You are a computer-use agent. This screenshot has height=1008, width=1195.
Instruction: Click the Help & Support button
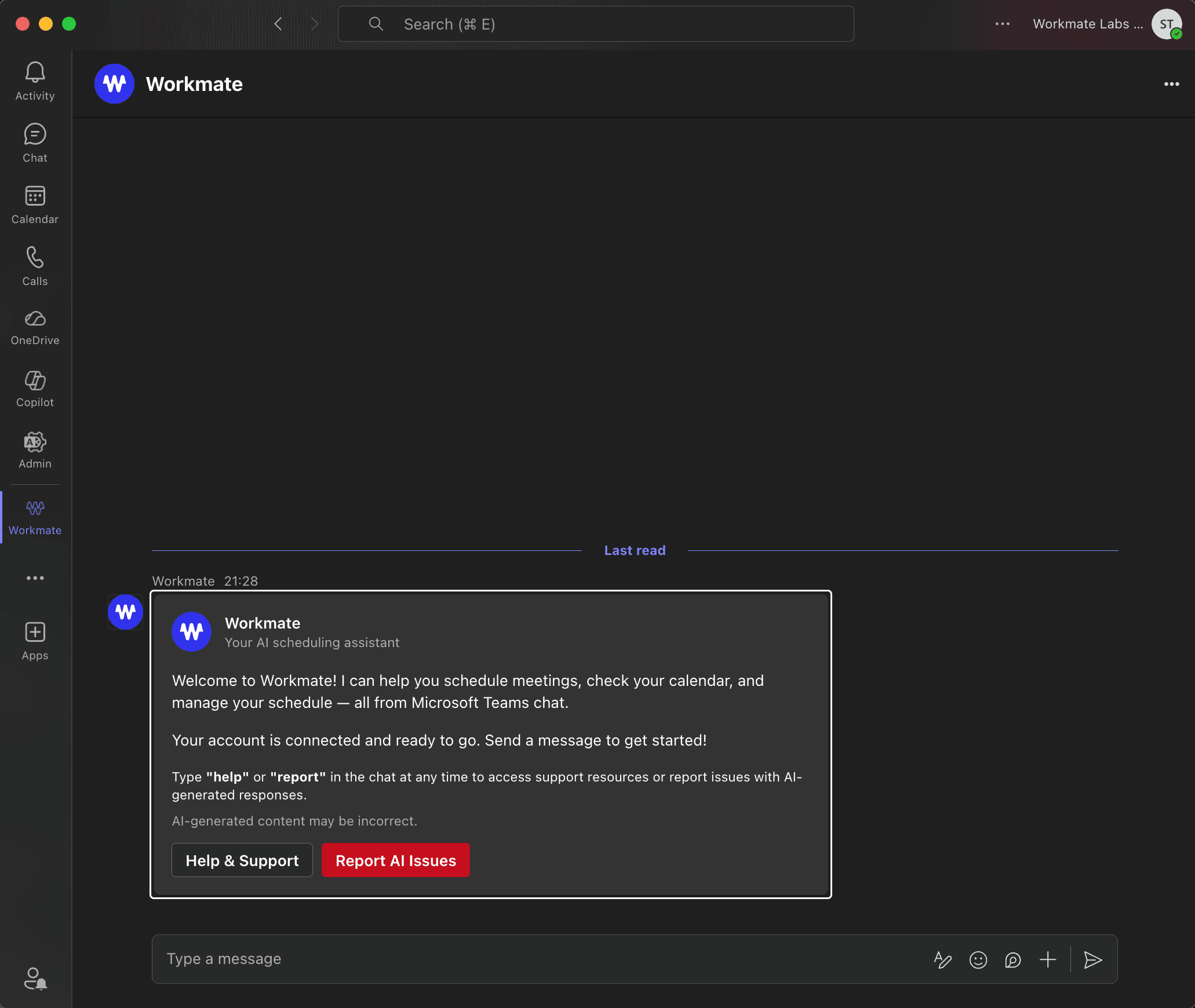click(242, 860)
